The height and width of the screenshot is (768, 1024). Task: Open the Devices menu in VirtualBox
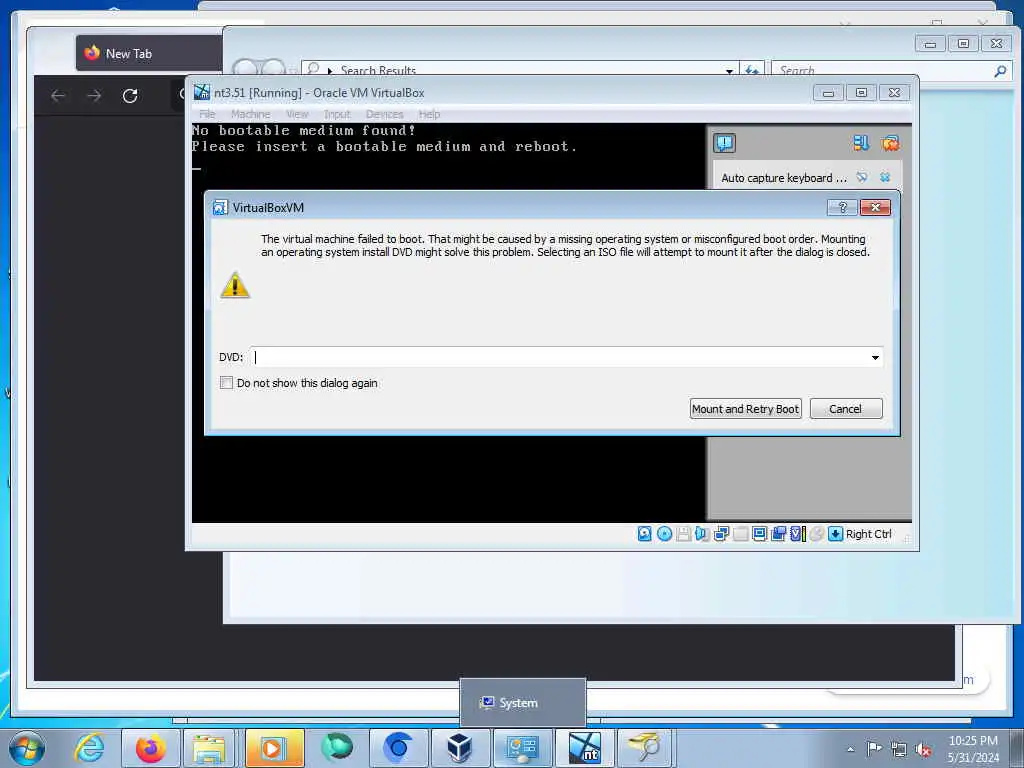[384, 114]
